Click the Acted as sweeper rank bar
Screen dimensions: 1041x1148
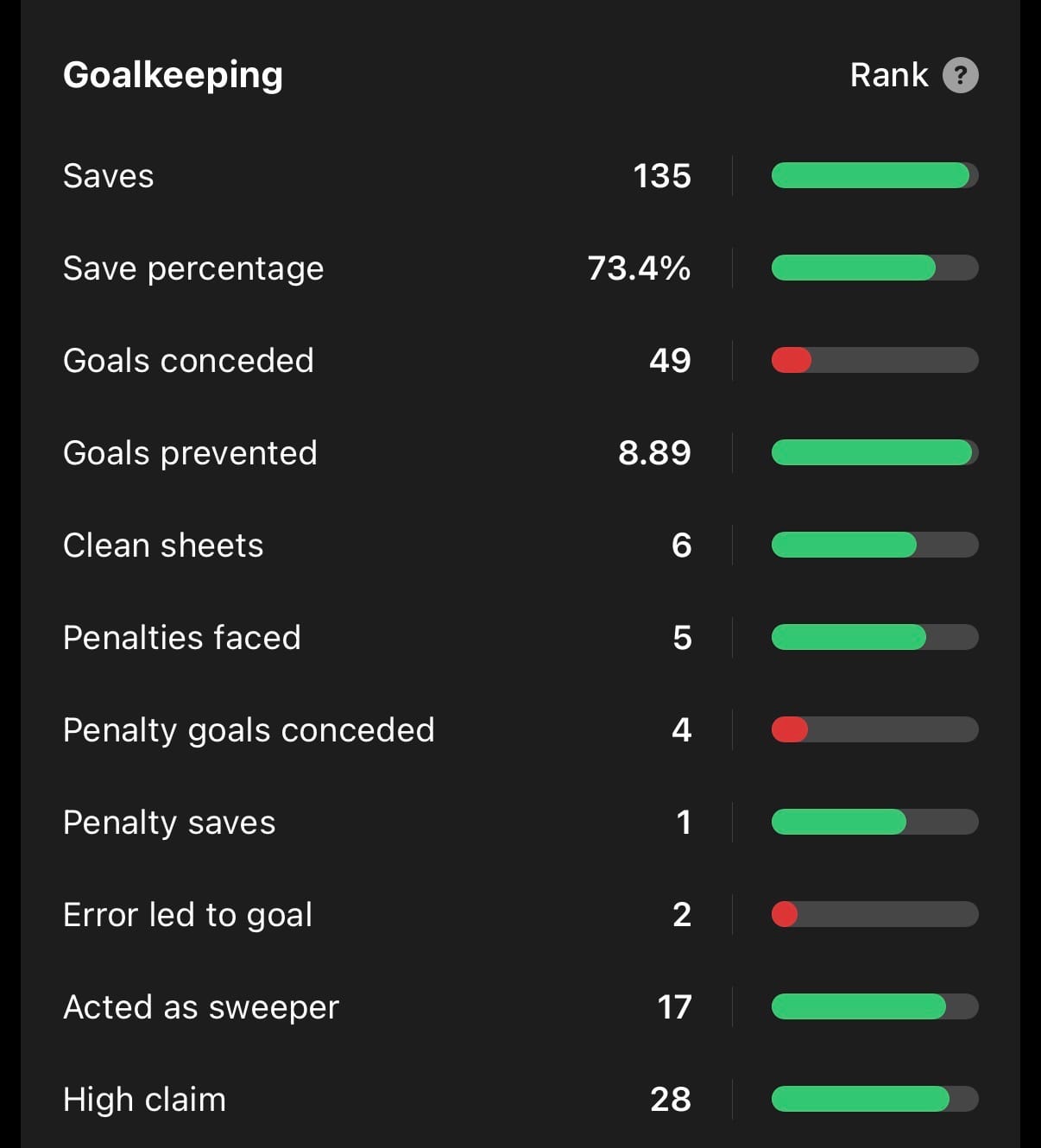[x=874, y=1006]
